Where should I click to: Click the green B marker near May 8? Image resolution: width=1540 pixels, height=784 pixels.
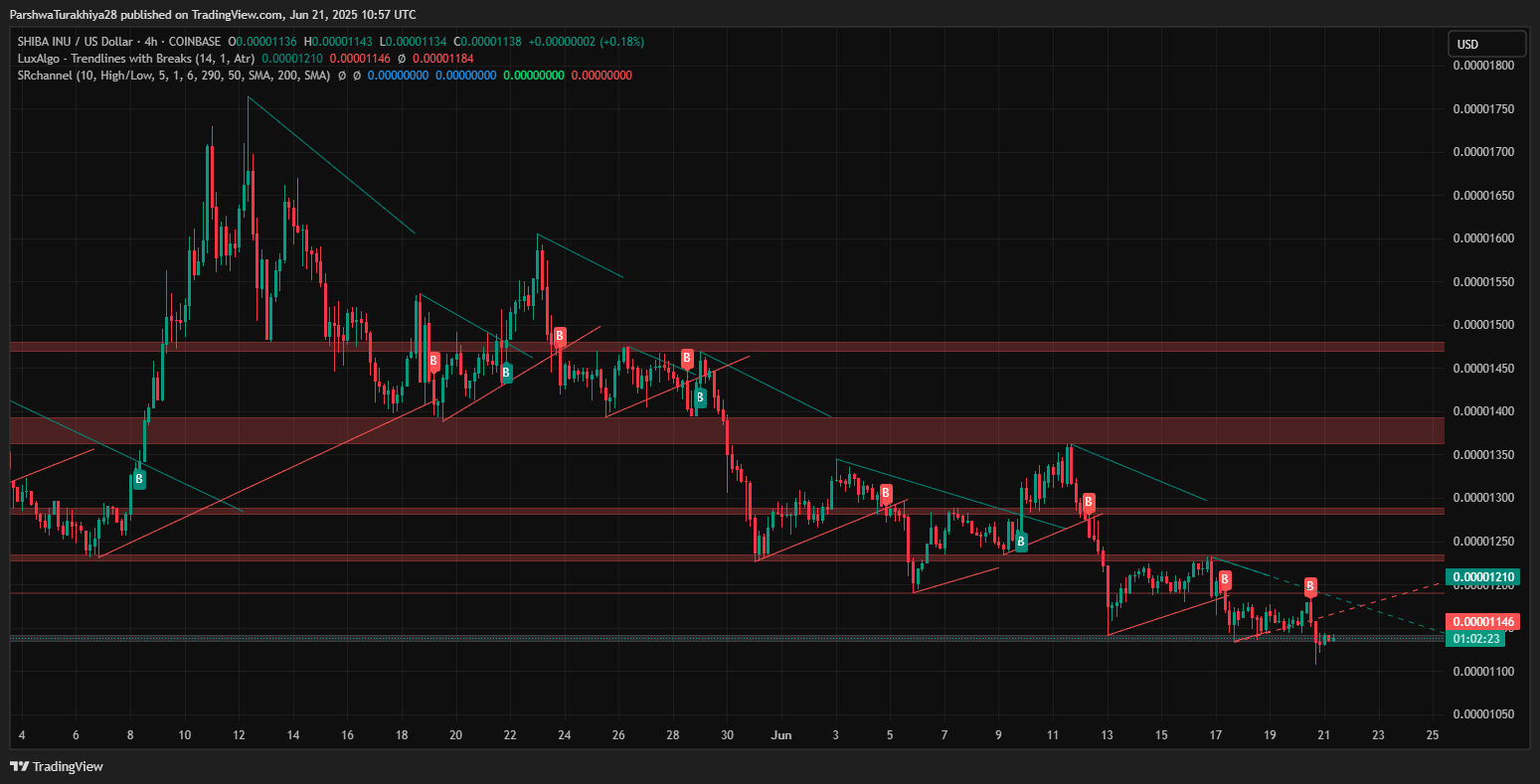[139, 479]
